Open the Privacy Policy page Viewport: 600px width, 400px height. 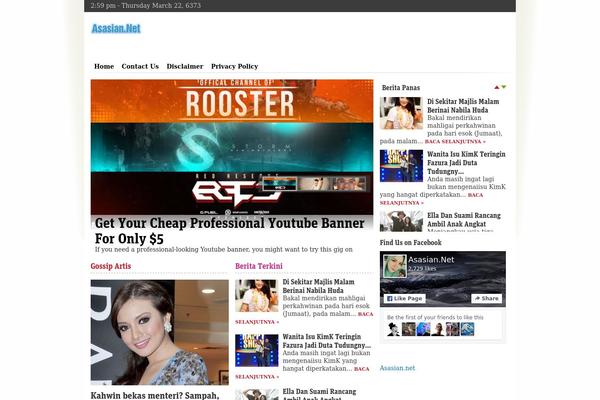[235, 66]
